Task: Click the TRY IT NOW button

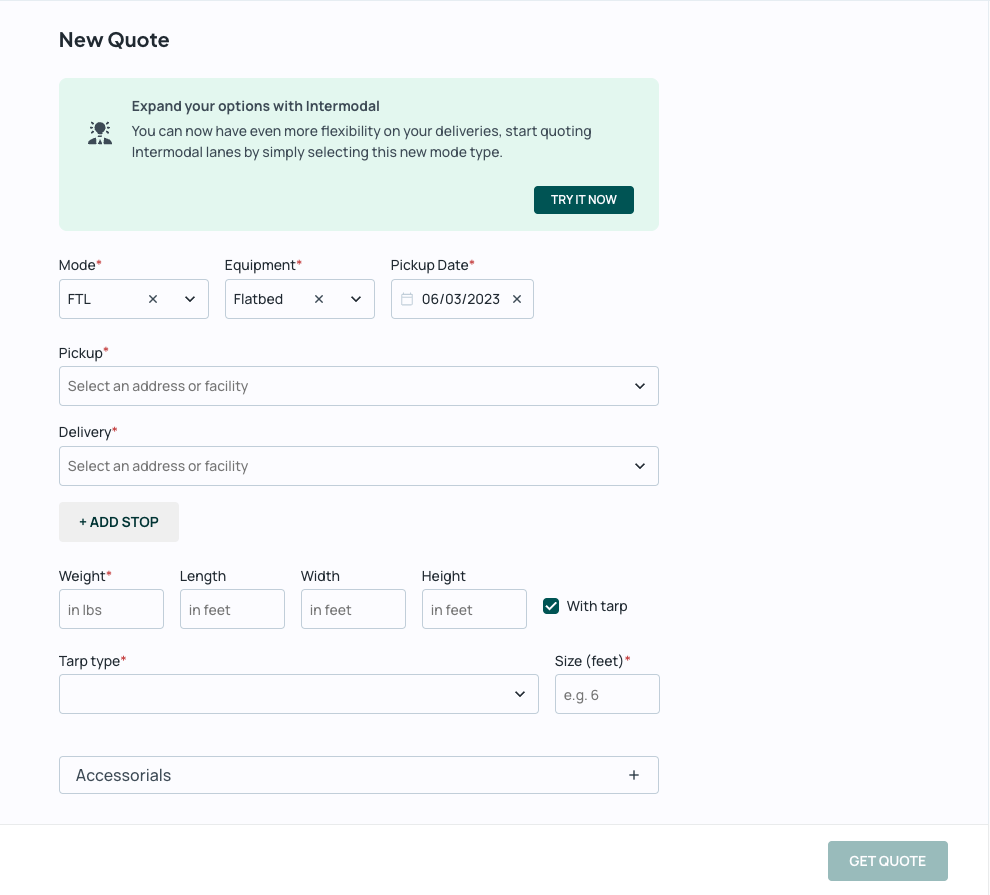Action: click(584, 200)
